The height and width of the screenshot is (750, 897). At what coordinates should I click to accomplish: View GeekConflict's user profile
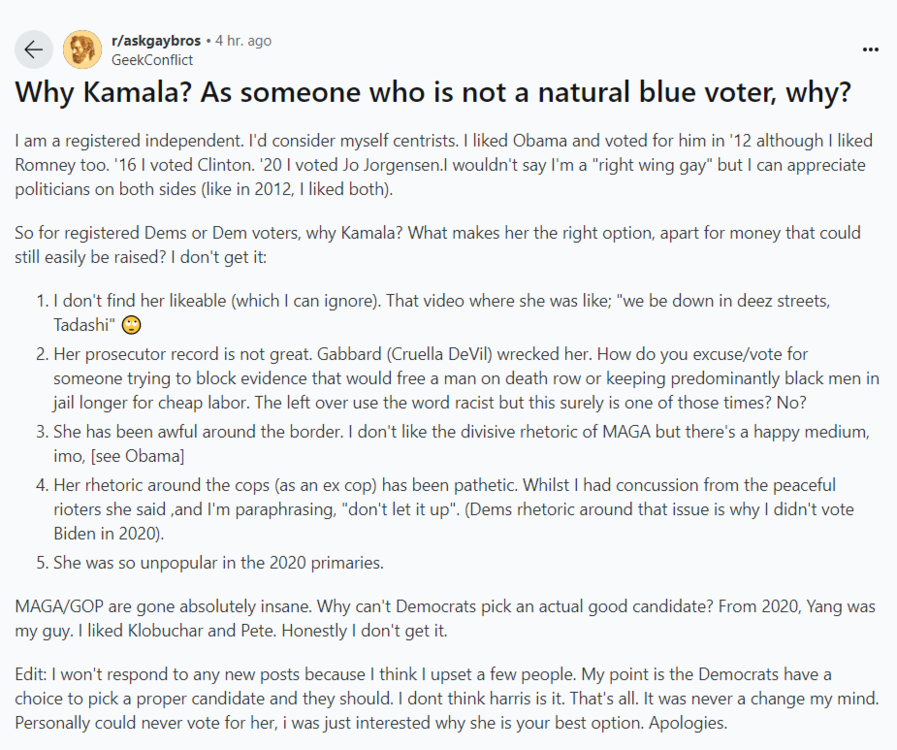pos(152,59)
